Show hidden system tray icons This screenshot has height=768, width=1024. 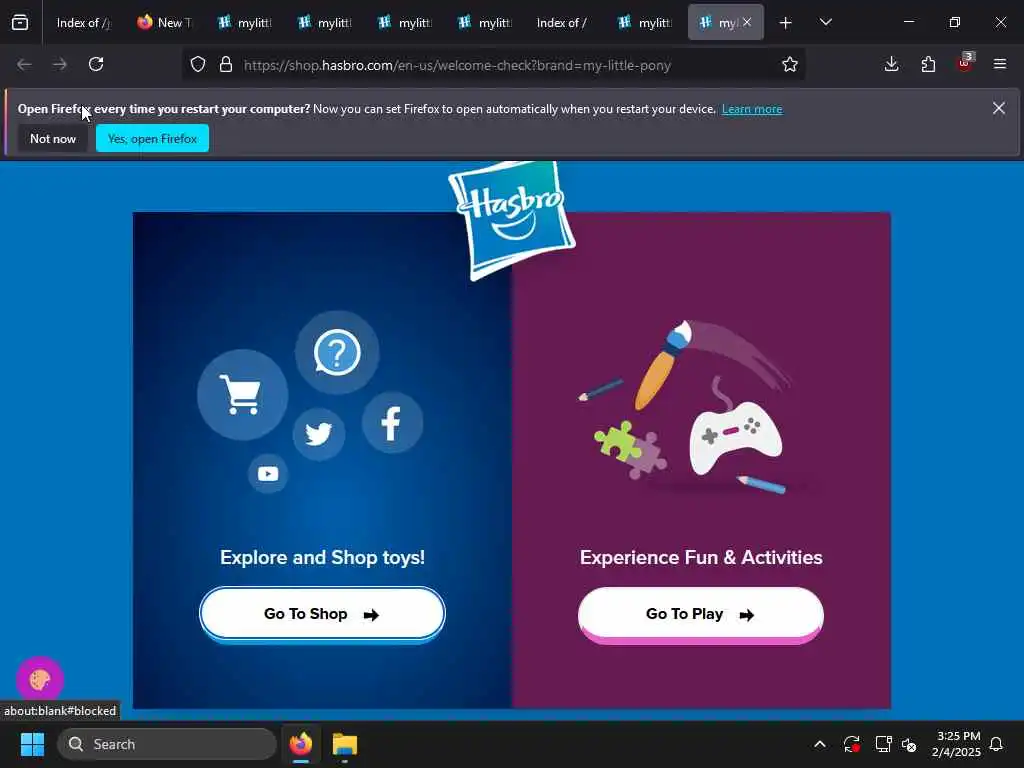coord(820,744)
